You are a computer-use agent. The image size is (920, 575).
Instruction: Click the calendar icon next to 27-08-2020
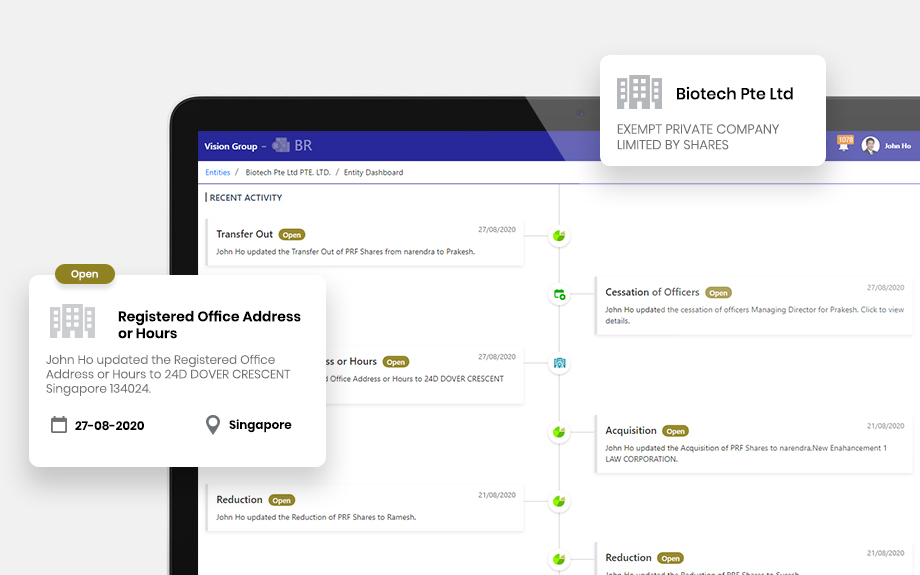59,424
